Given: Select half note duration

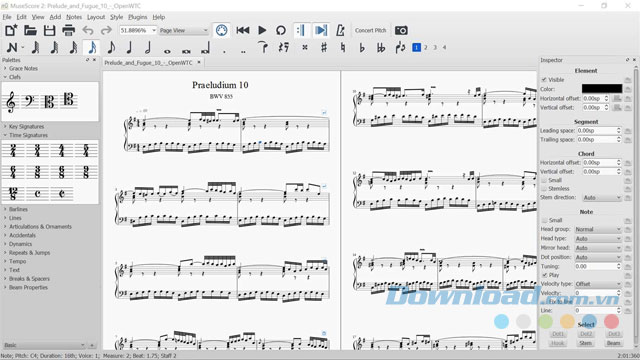Looking at the screenshot, I should (148, 47).
